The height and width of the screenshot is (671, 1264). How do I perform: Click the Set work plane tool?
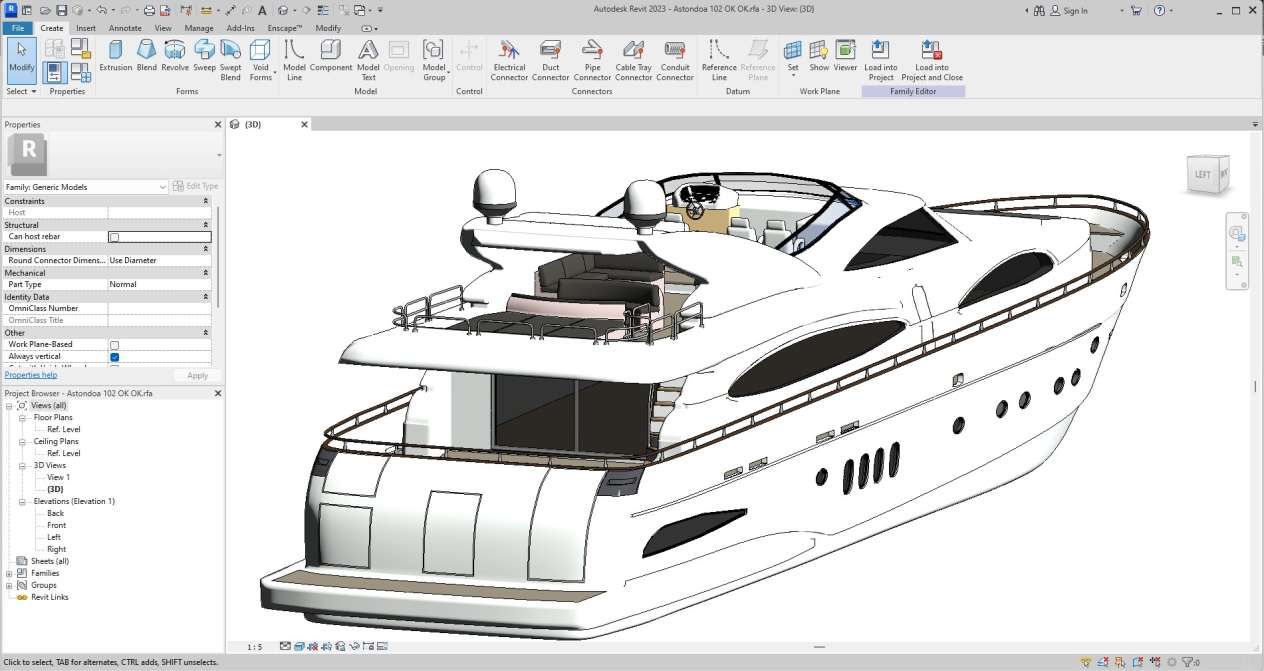(x=793, y=57)
